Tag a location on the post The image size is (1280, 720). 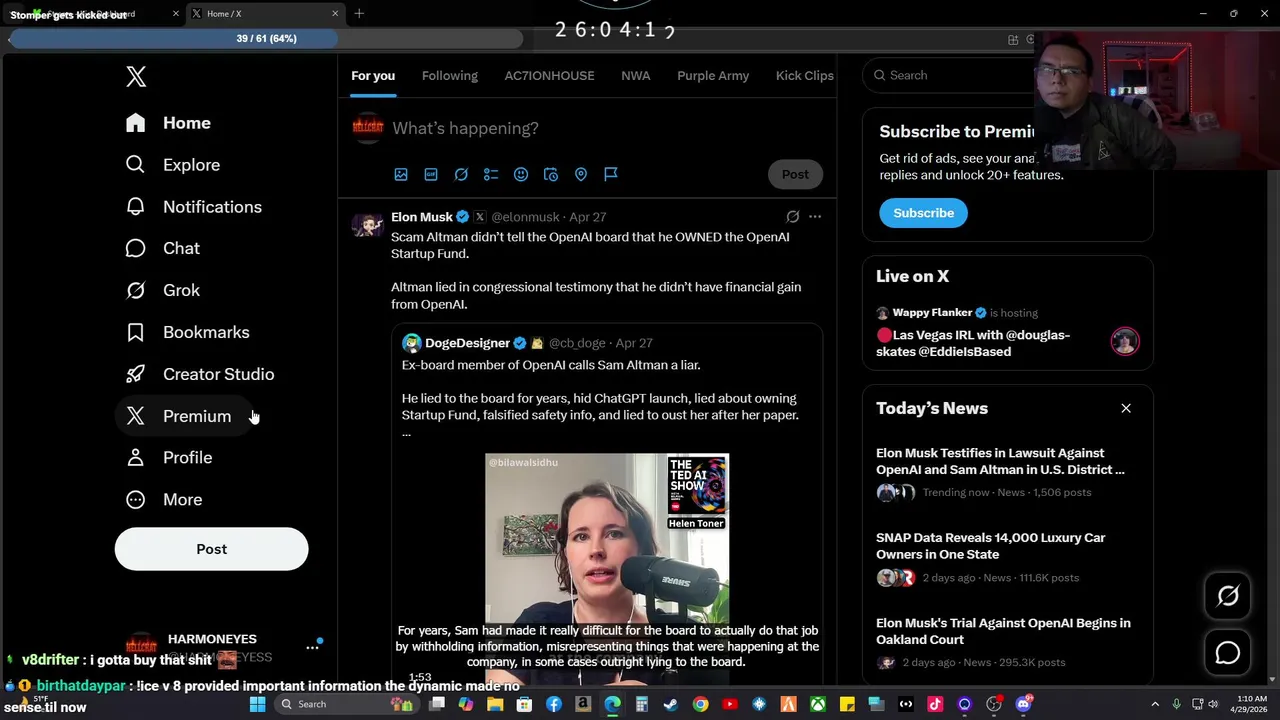(x=581, y=174)
